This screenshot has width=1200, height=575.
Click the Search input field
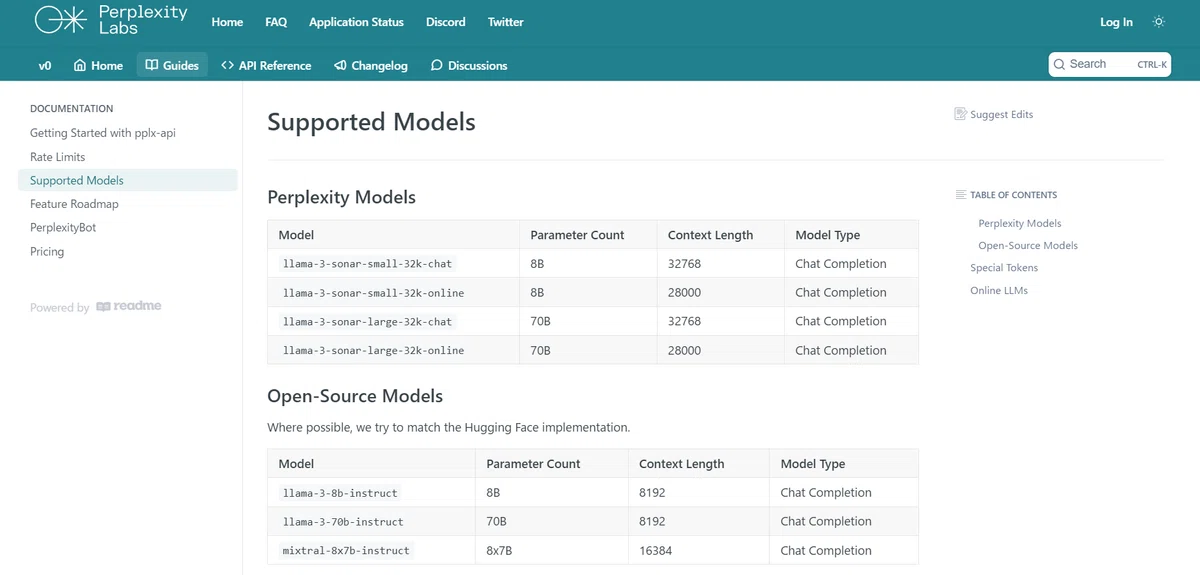[1110, 64]
